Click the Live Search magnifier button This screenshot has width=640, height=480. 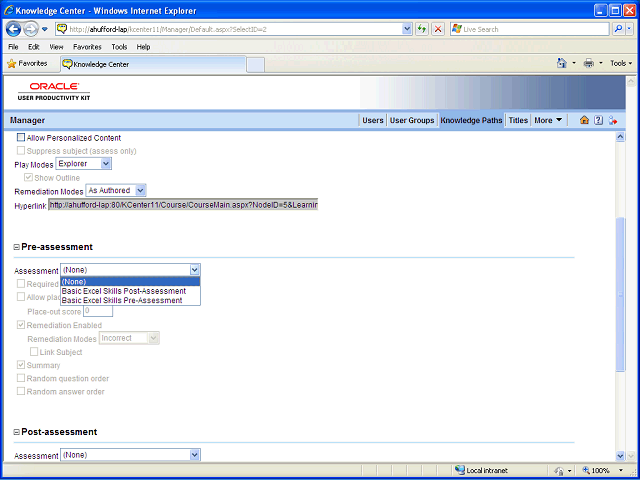(618, 29)
